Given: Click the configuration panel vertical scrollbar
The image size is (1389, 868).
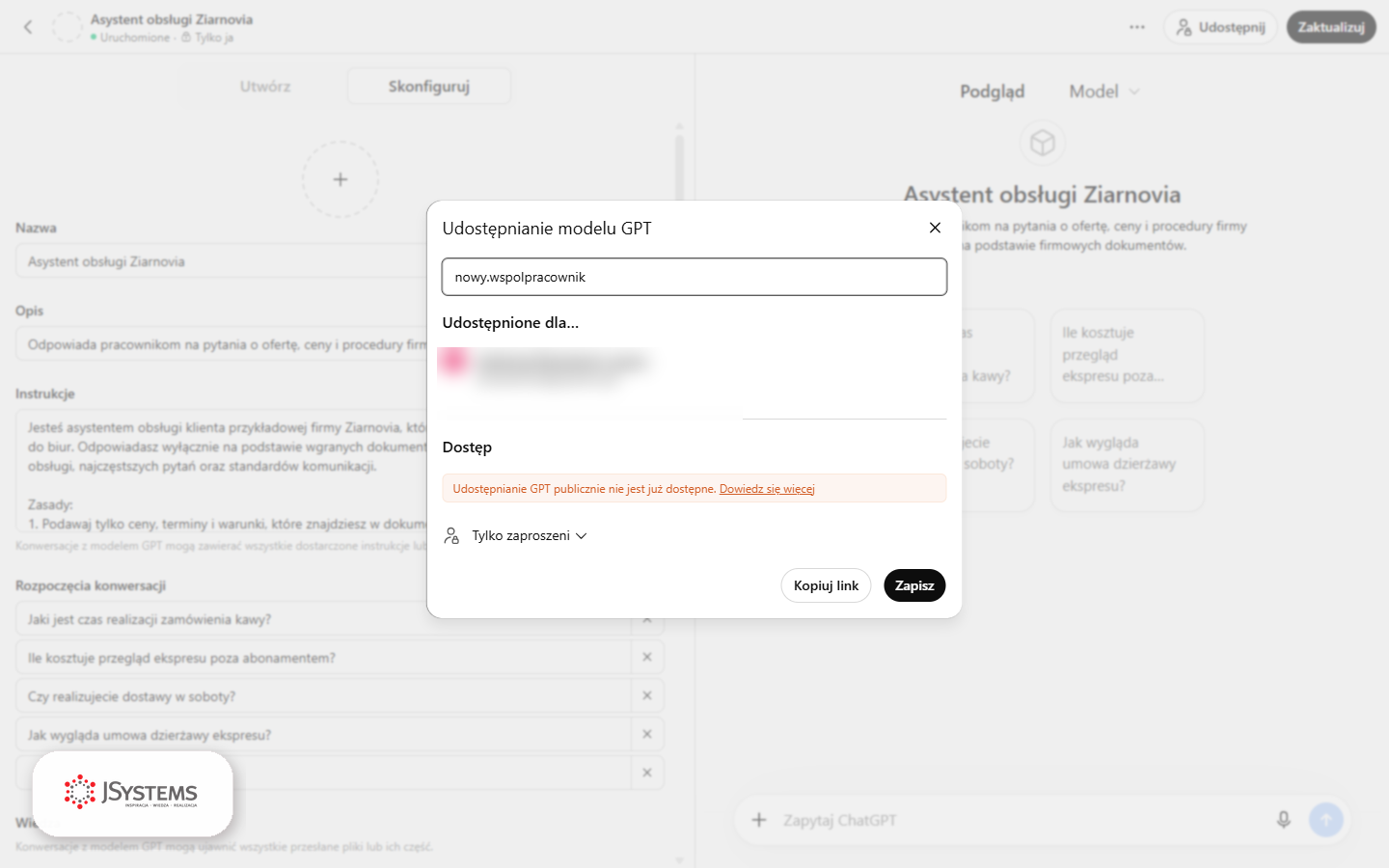Looking at the screenshot, I should click(x=679, y=166).
